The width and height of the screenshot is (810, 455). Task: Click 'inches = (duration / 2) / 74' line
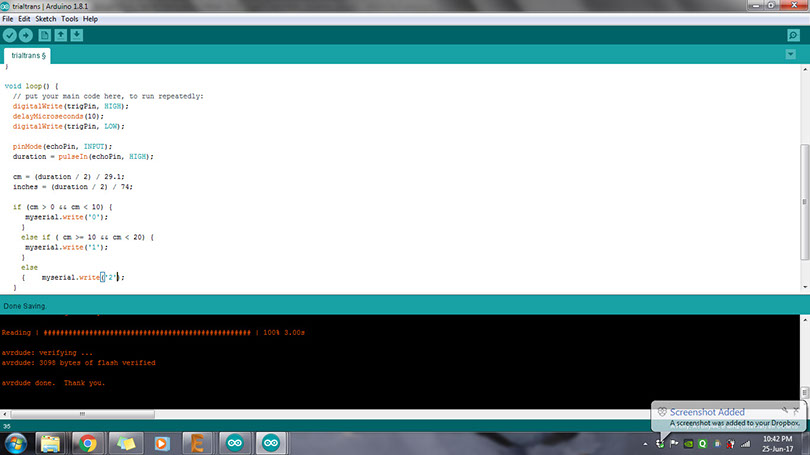pyautogui.click(x=73, y=187)
